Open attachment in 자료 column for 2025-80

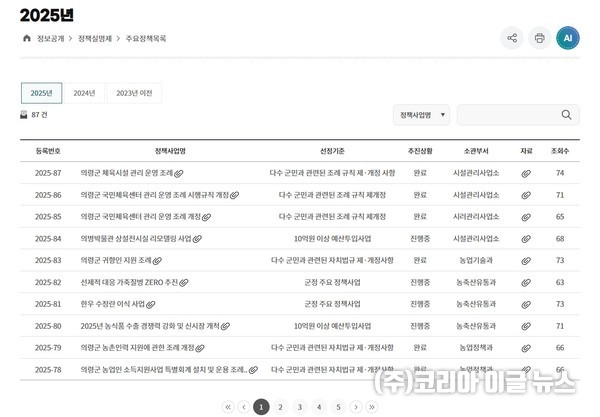point(526,326)
